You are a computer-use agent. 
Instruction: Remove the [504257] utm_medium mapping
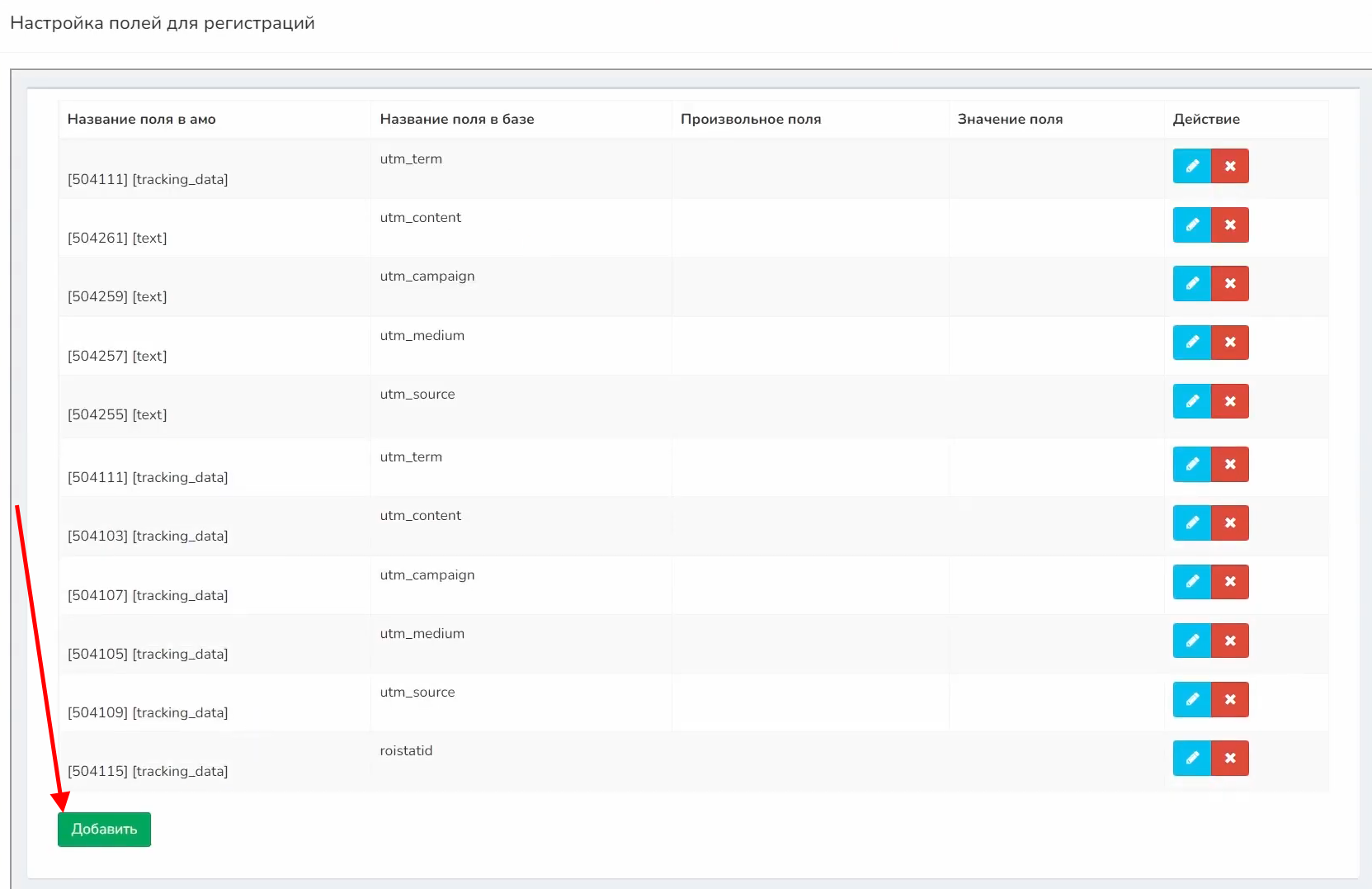[1229, 343]
